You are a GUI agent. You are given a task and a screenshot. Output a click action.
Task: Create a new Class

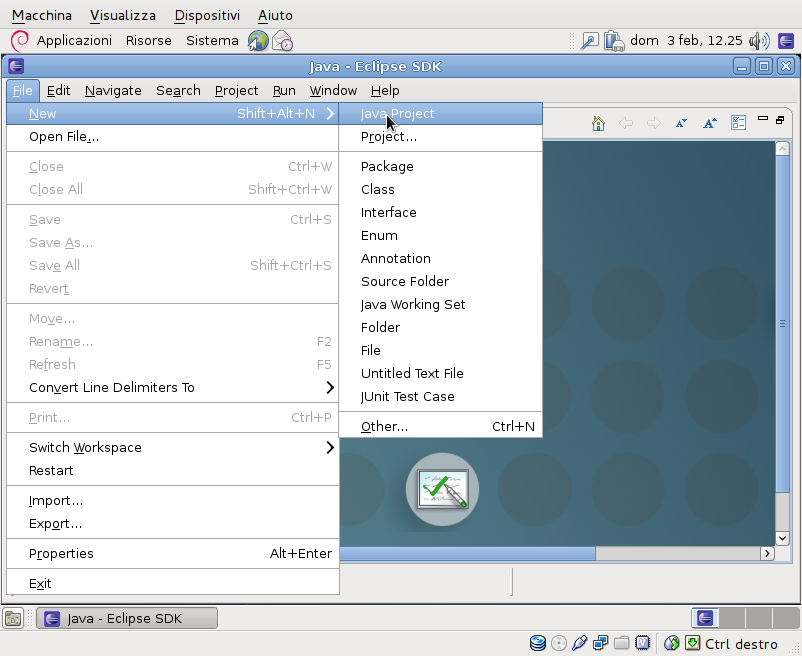pyautogui.click(x=440, y=190)
